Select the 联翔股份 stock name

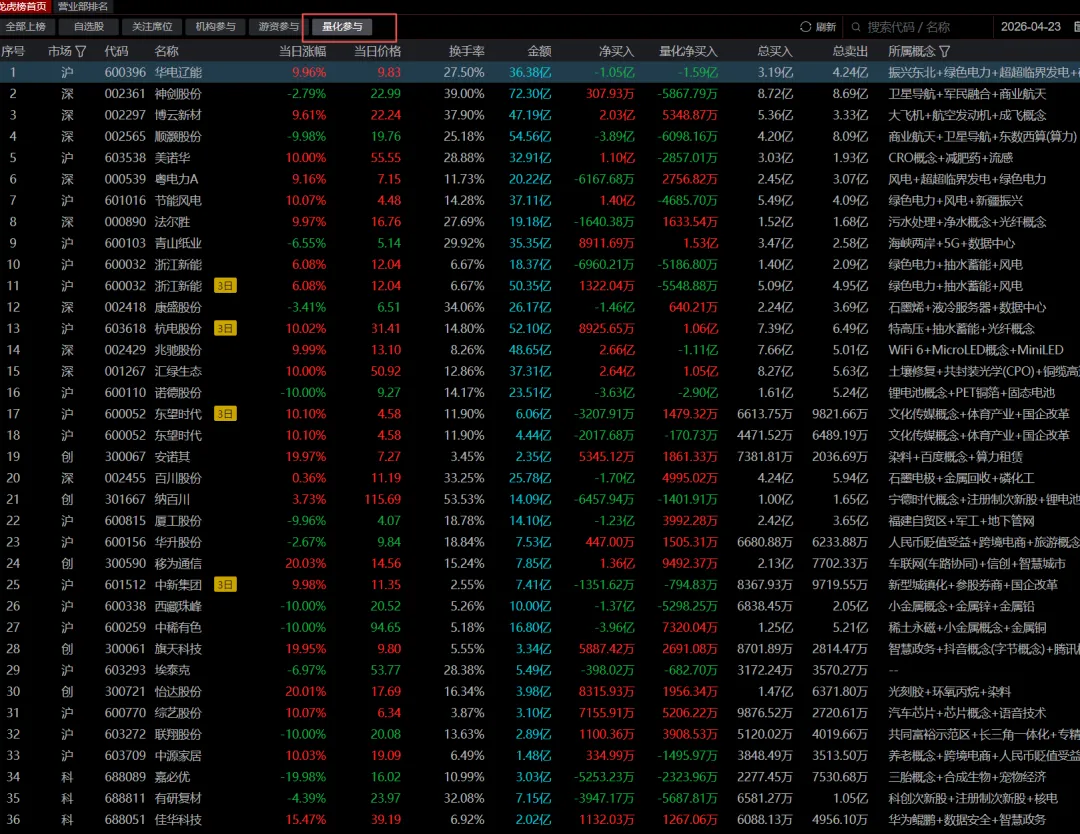point(178,734)
